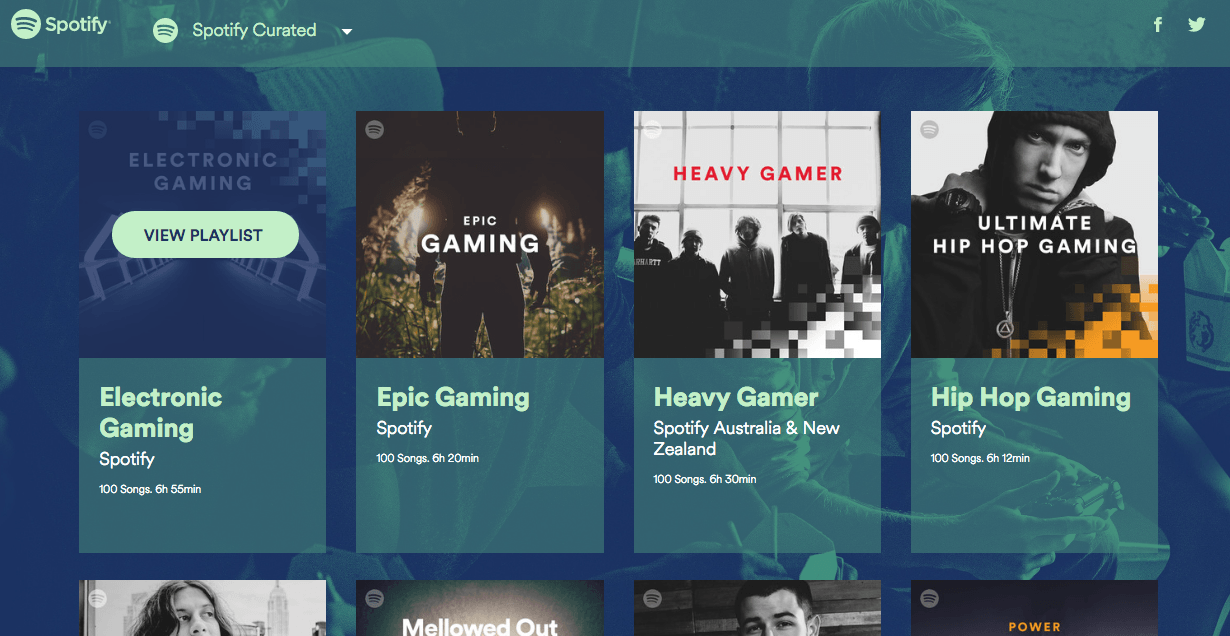Open the Facebook share icon
The image size is (1230, 636).
1157,24
